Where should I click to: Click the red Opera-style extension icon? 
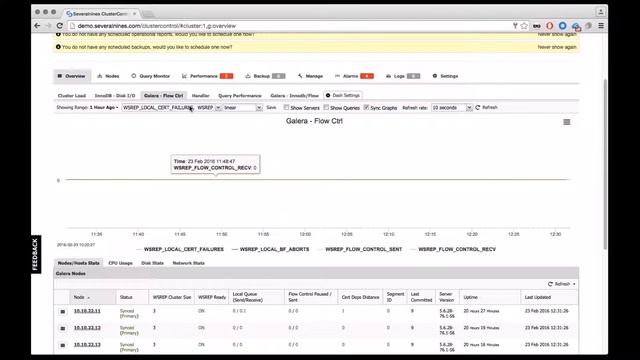pos(549,26)
